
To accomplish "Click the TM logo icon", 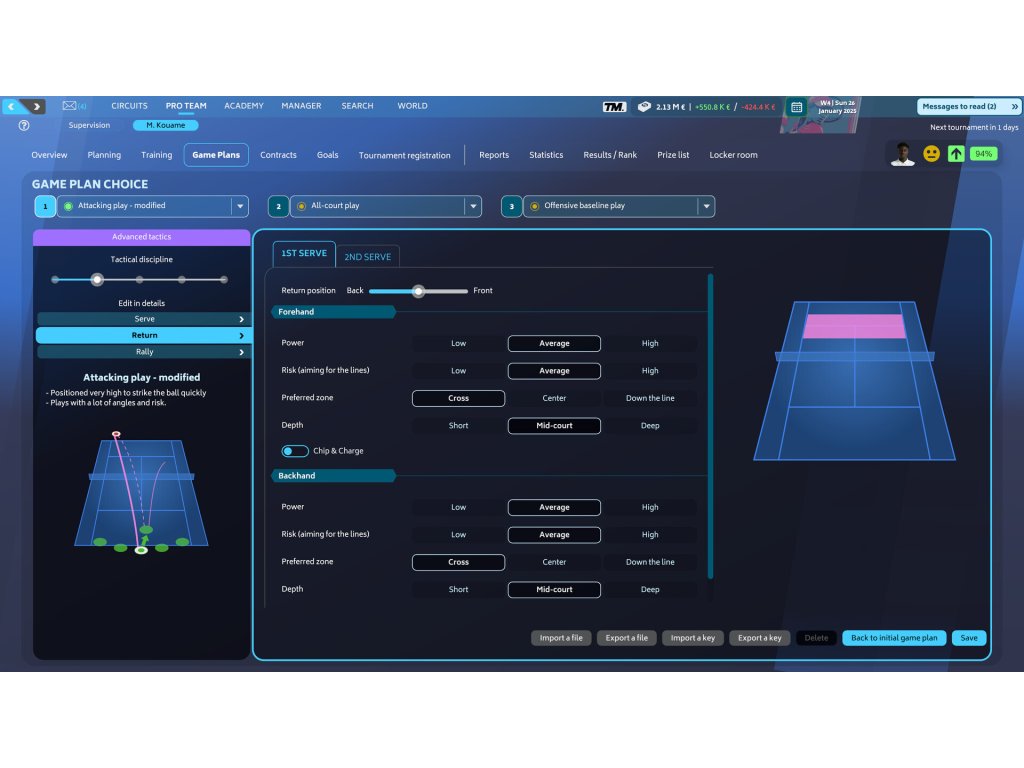I will point(614,106).
